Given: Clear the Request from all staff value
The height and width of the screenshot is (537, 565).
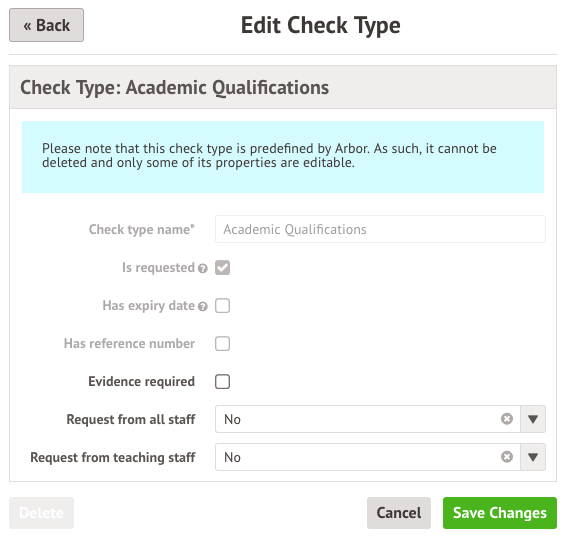Looking at the screenshot, I should (507, 419).
